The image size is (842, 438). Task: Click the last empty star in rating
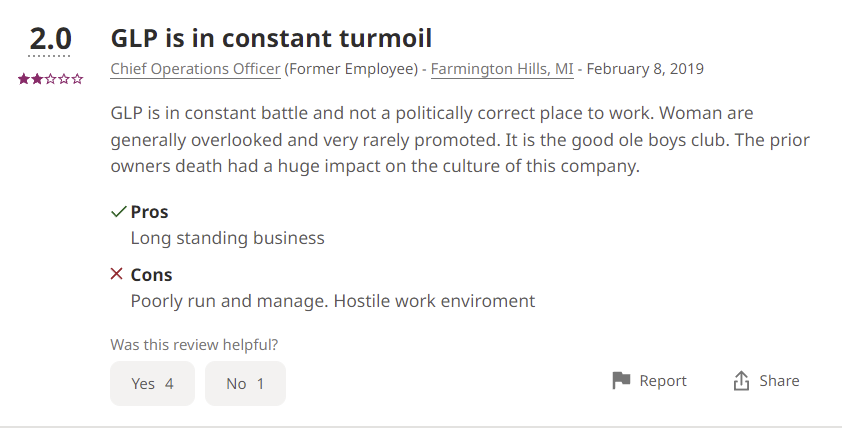coord(78,79)
